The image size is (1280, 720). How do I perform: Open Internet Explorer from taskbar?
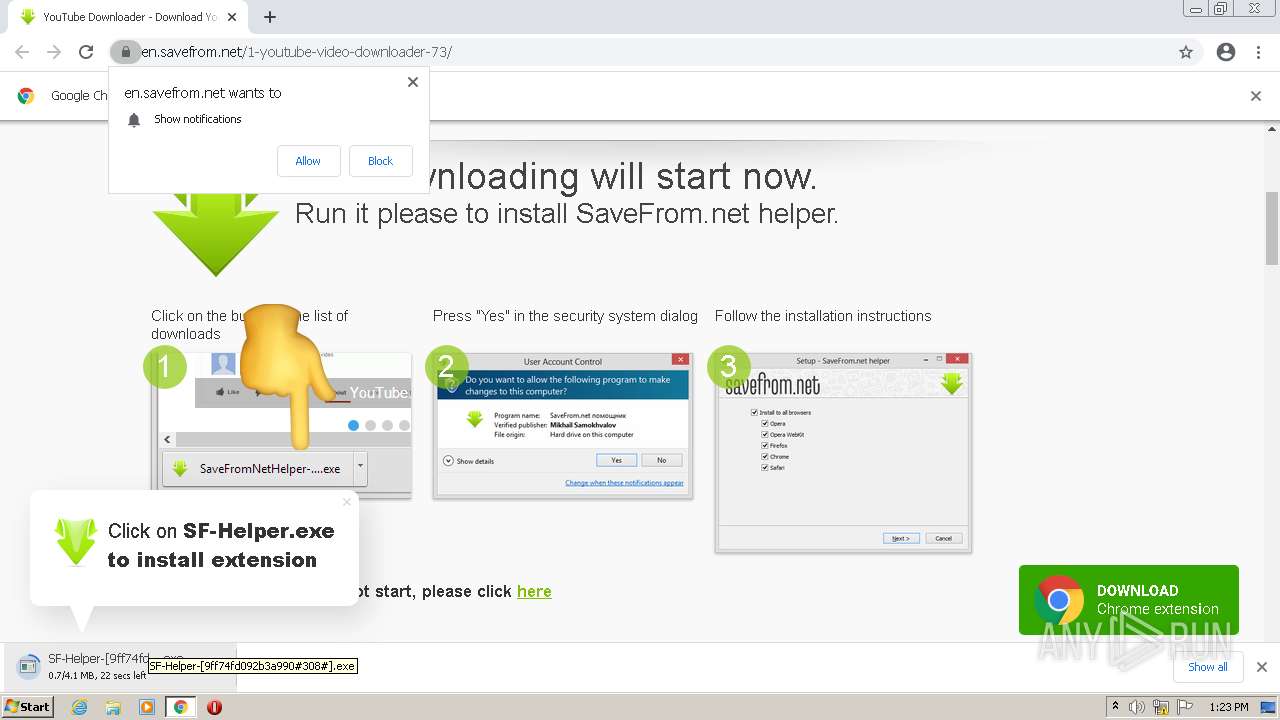point(79,707)
